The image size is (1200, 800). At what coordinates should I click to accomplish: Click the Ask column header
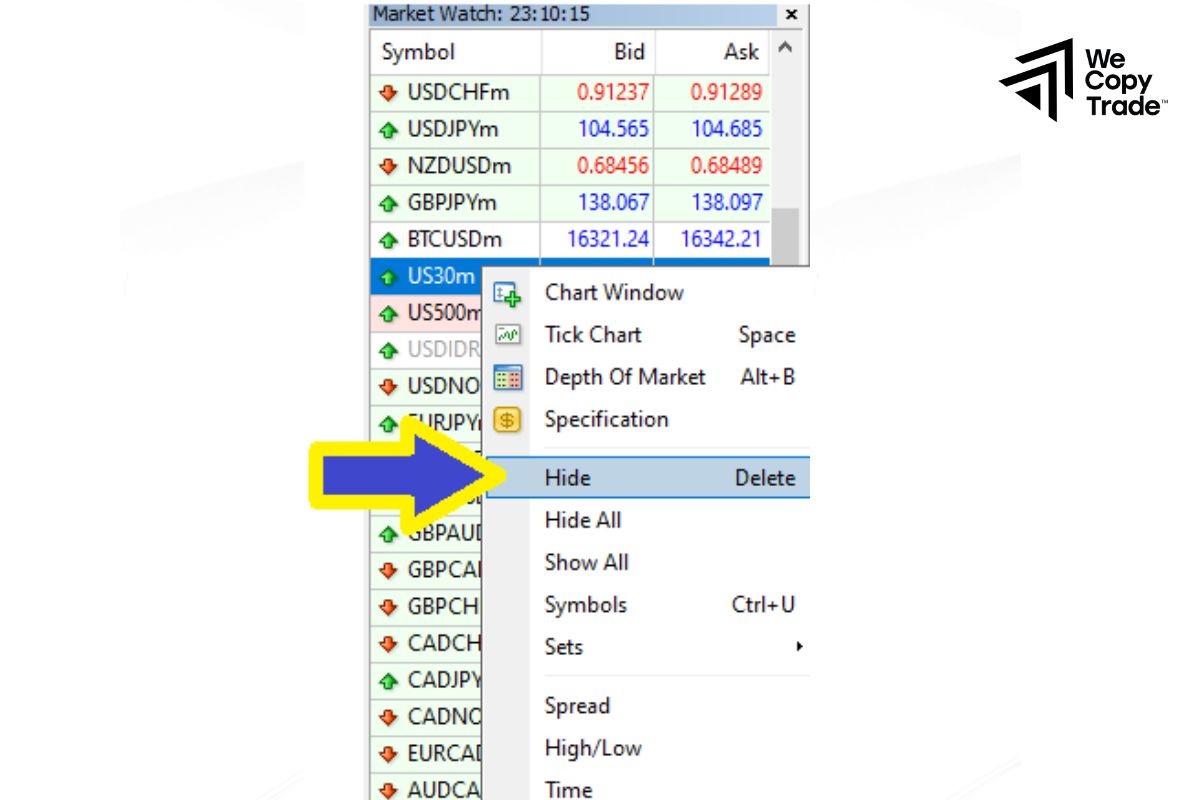pos(740,52)
